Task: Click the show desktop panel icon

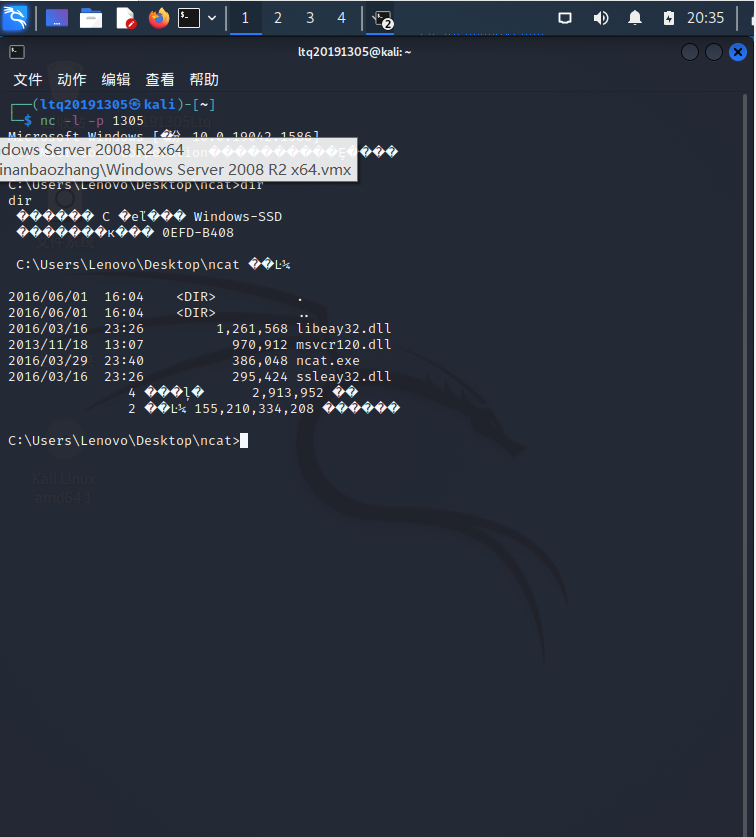Action: pos(57,18)
